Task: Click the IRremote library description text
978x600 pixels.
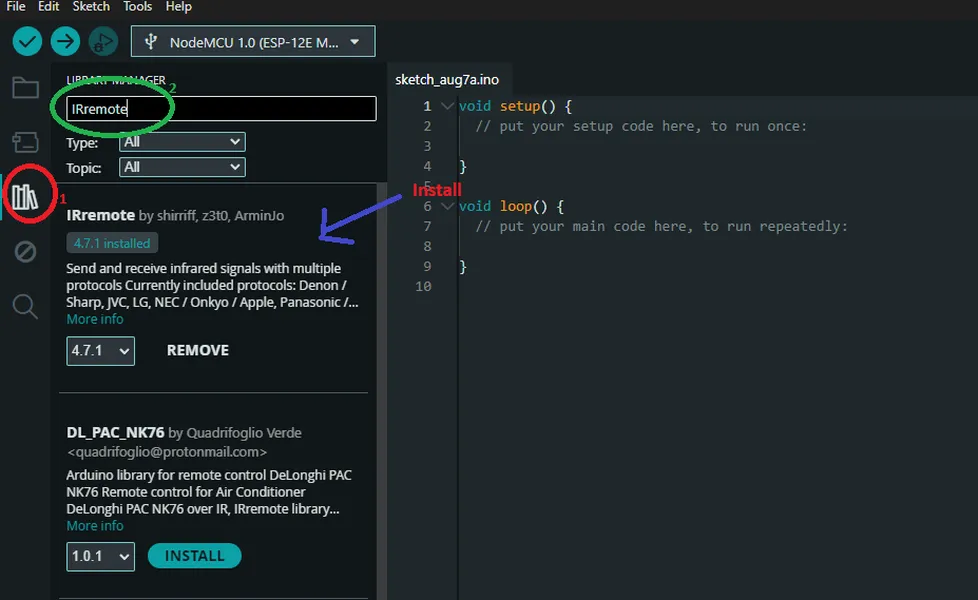Action: click(212, 285)
